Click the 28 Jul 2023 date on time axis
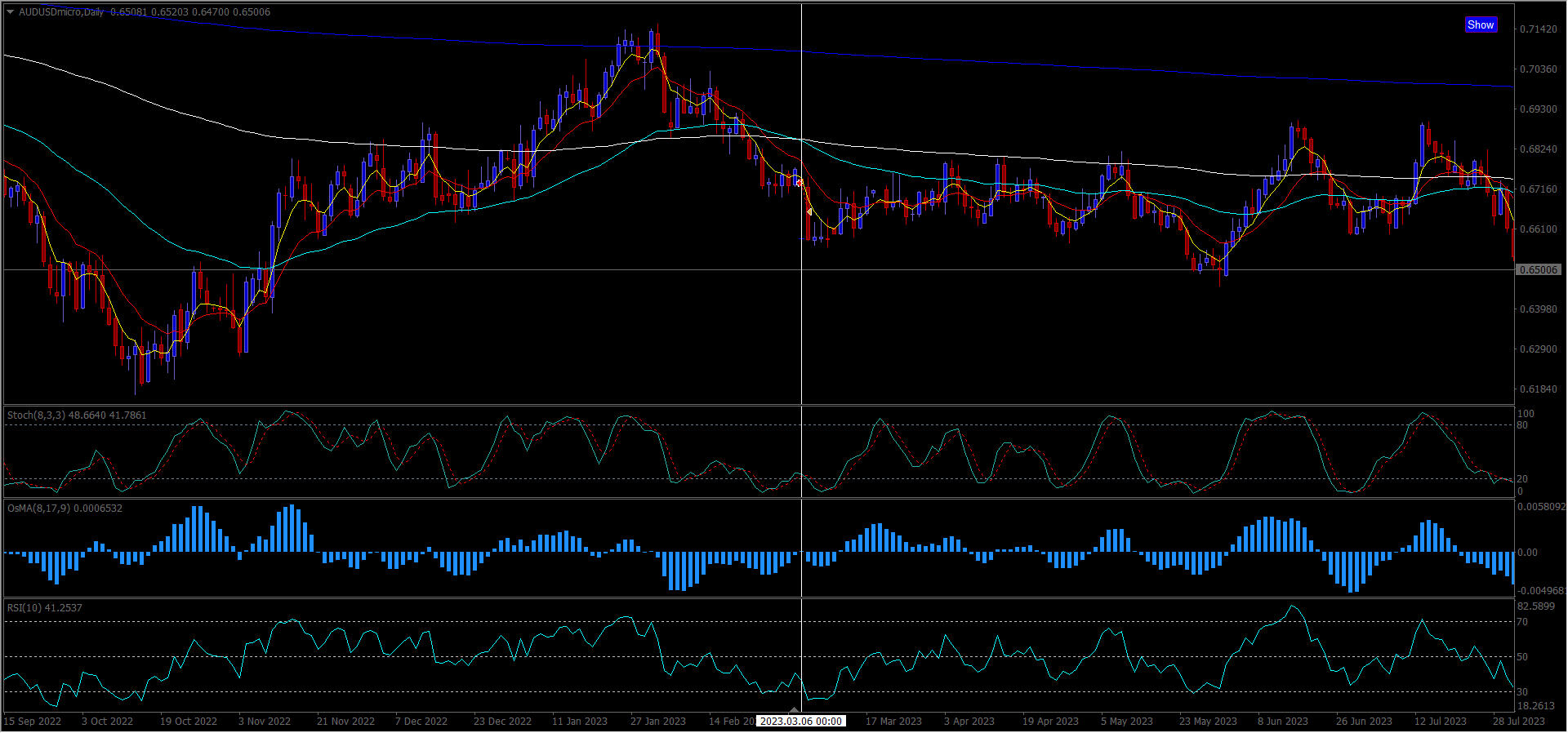 tap(1518, 722)
